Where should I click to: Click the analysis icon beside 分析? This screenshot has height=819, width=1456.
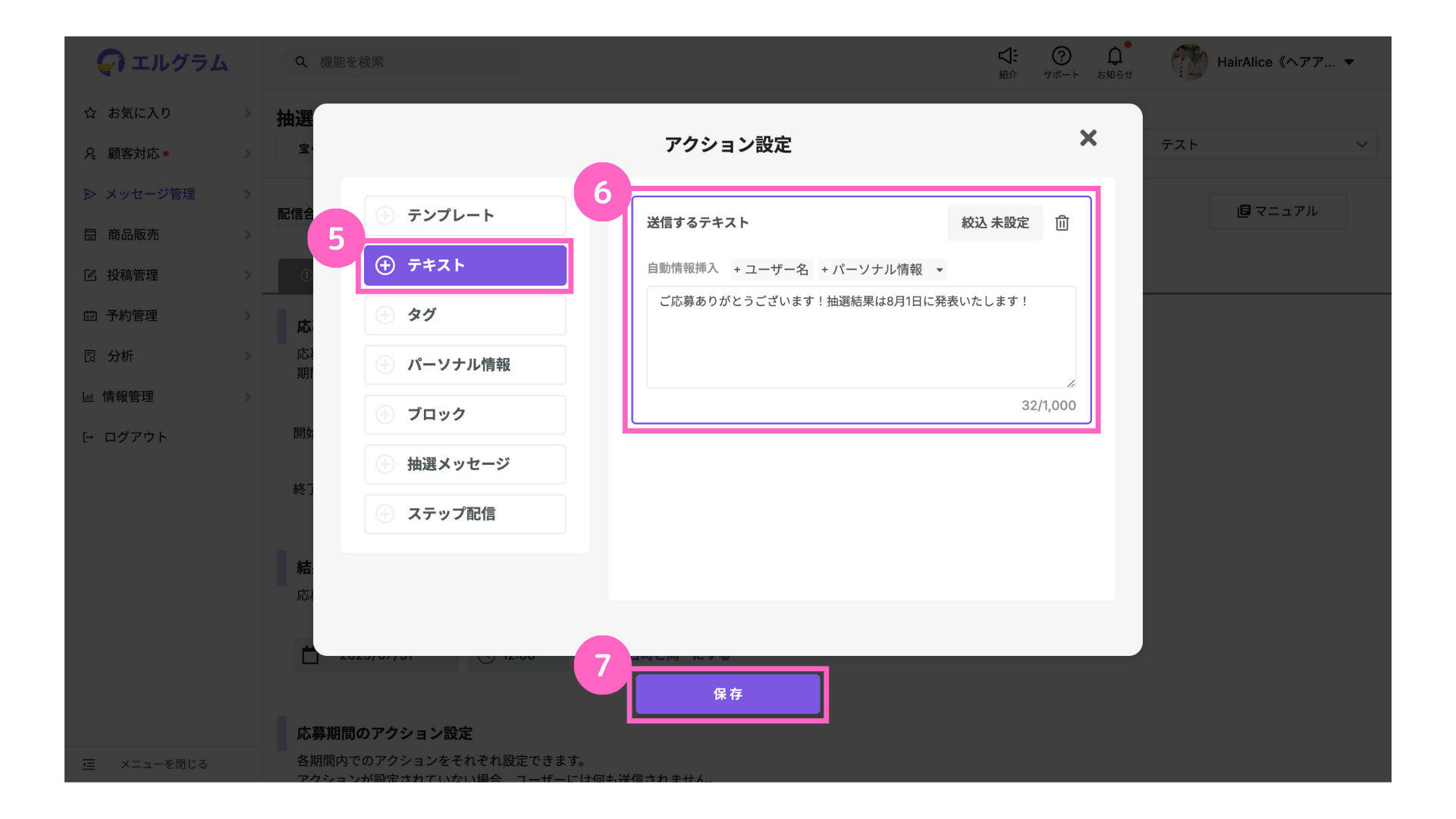click(90, 356)
